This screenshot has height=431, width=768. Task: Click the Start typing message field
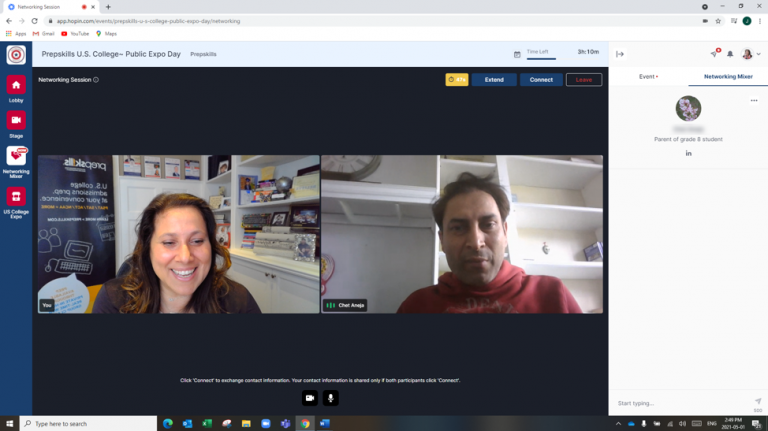click(680, 403)
